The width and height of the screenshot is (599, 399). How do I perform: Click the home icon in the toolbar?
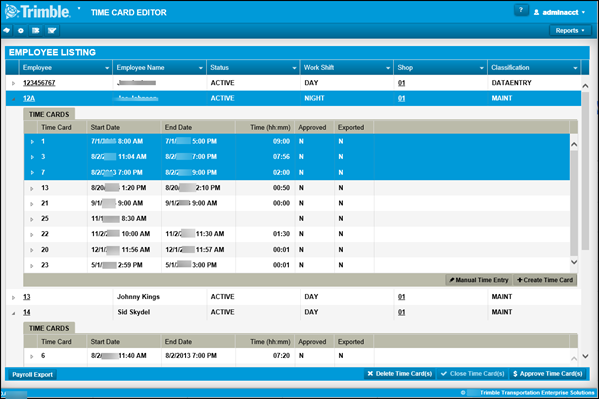[6, 31]
